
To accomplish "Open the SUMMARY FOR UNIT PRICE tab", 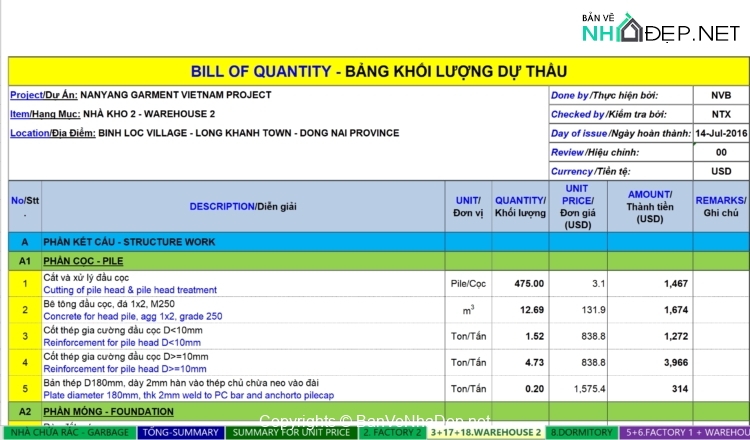I will pos(291,433).
